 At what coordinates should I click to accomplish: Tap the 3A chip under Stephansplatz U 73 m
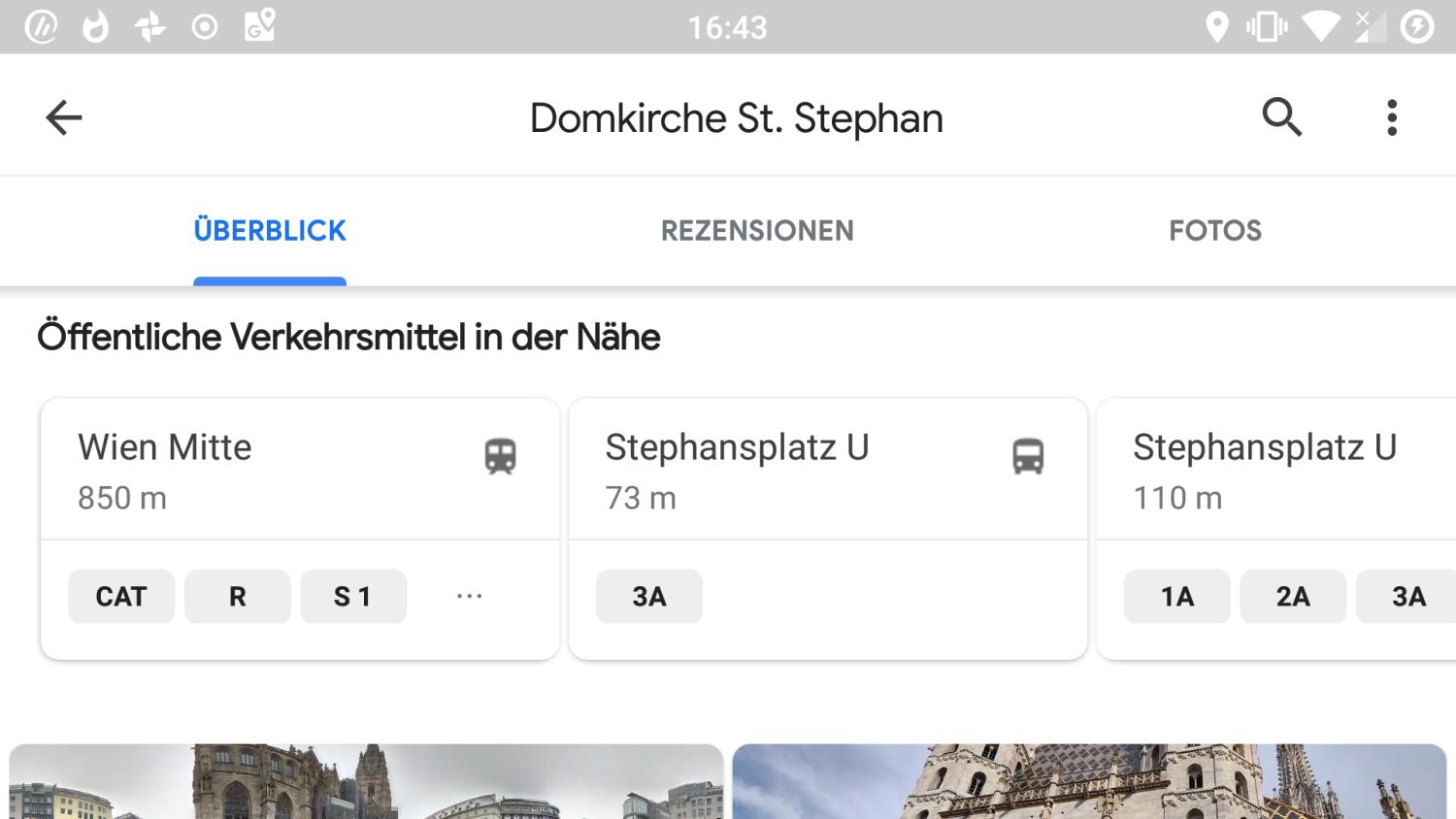click(649, 596)
